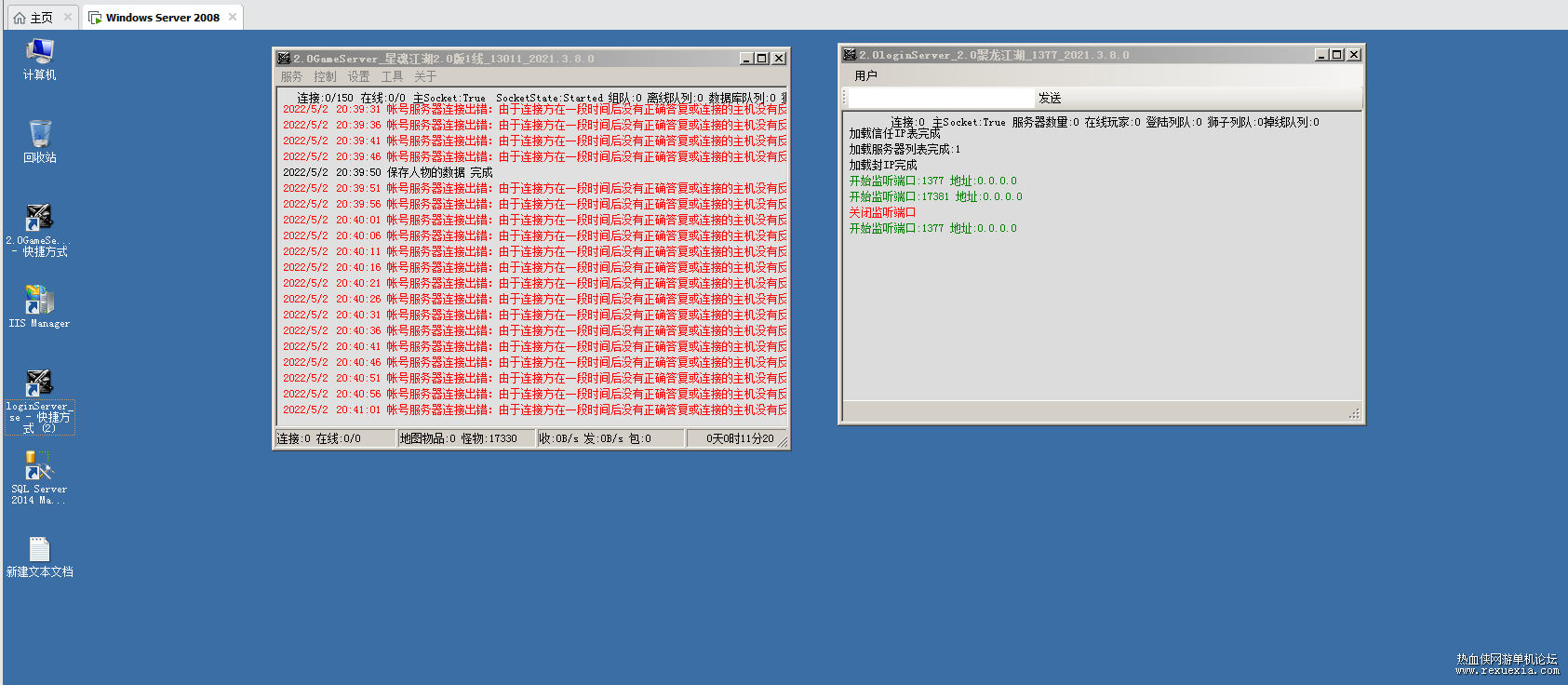Select the SQL Server 2014 shortcut icon

[39, 478]
